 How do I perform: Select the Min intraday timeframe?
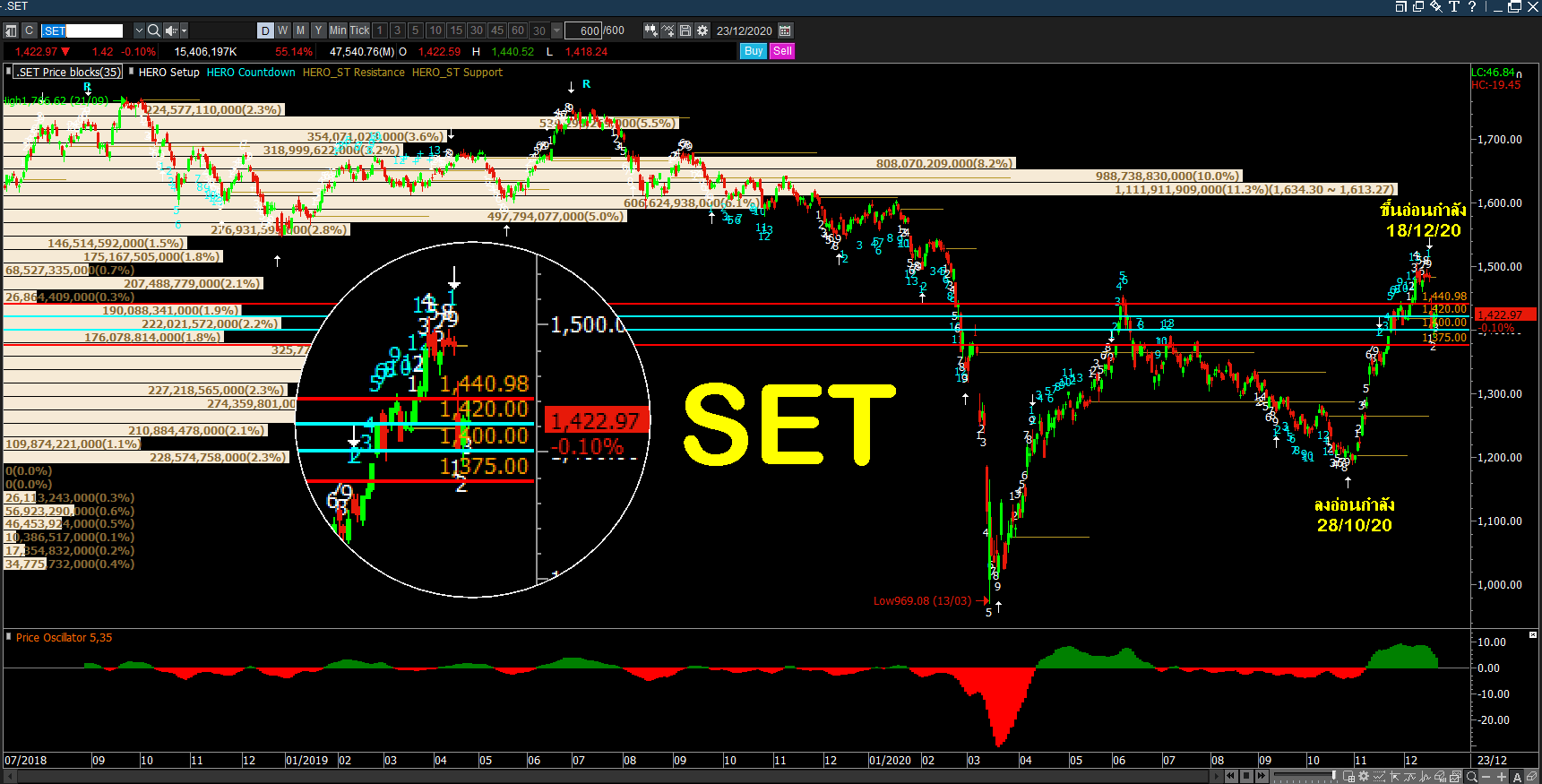[338, 30]
